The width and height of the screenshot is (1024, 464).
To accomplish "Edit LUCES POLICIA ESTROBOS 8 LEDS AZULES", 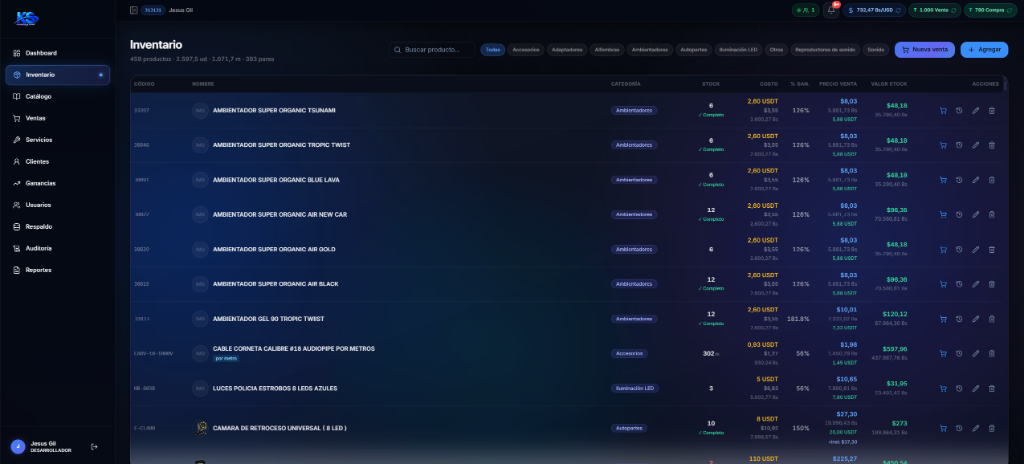I will 976,388.
